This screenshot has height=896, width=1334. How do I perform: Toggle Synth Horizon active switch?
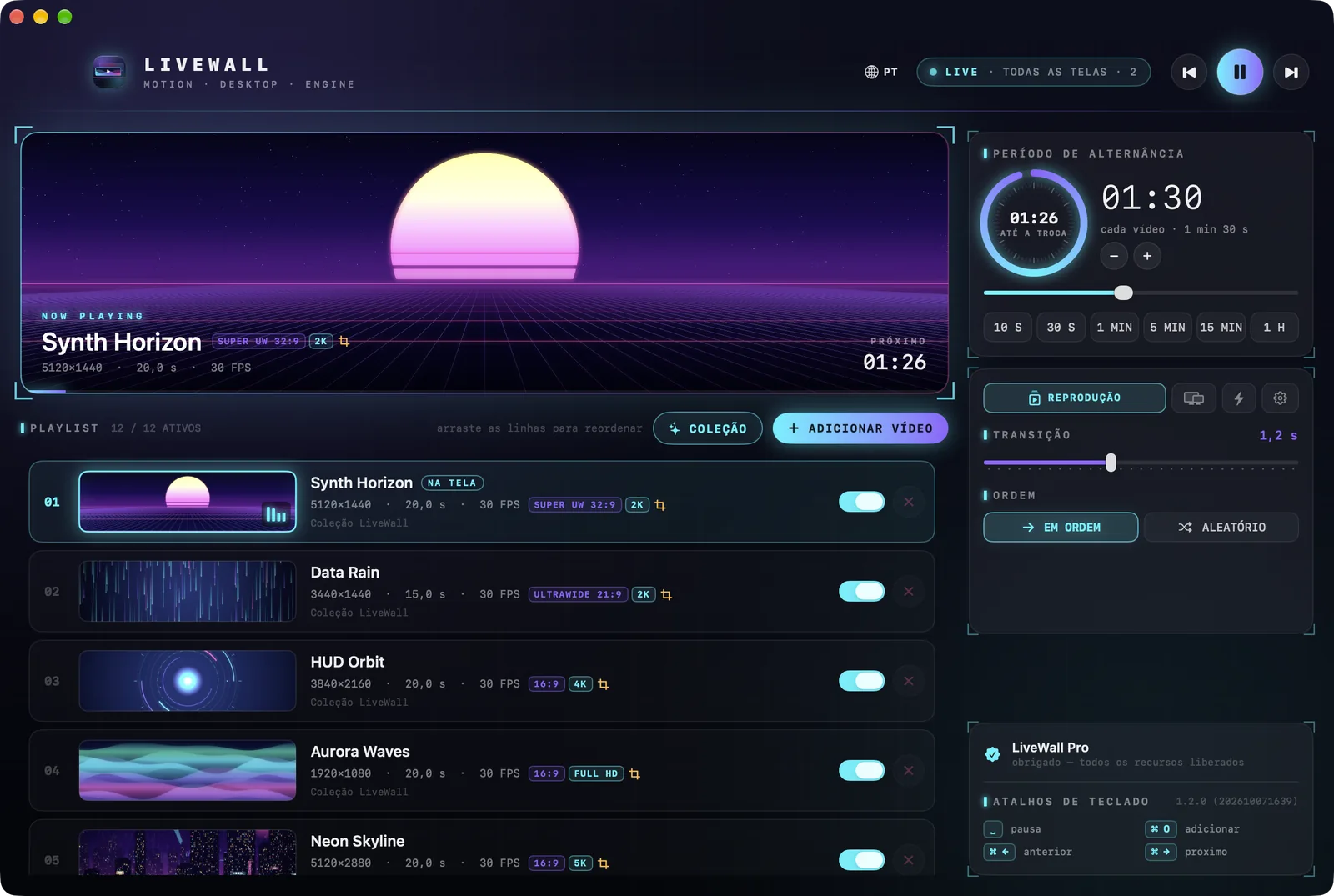pos(862,502)
